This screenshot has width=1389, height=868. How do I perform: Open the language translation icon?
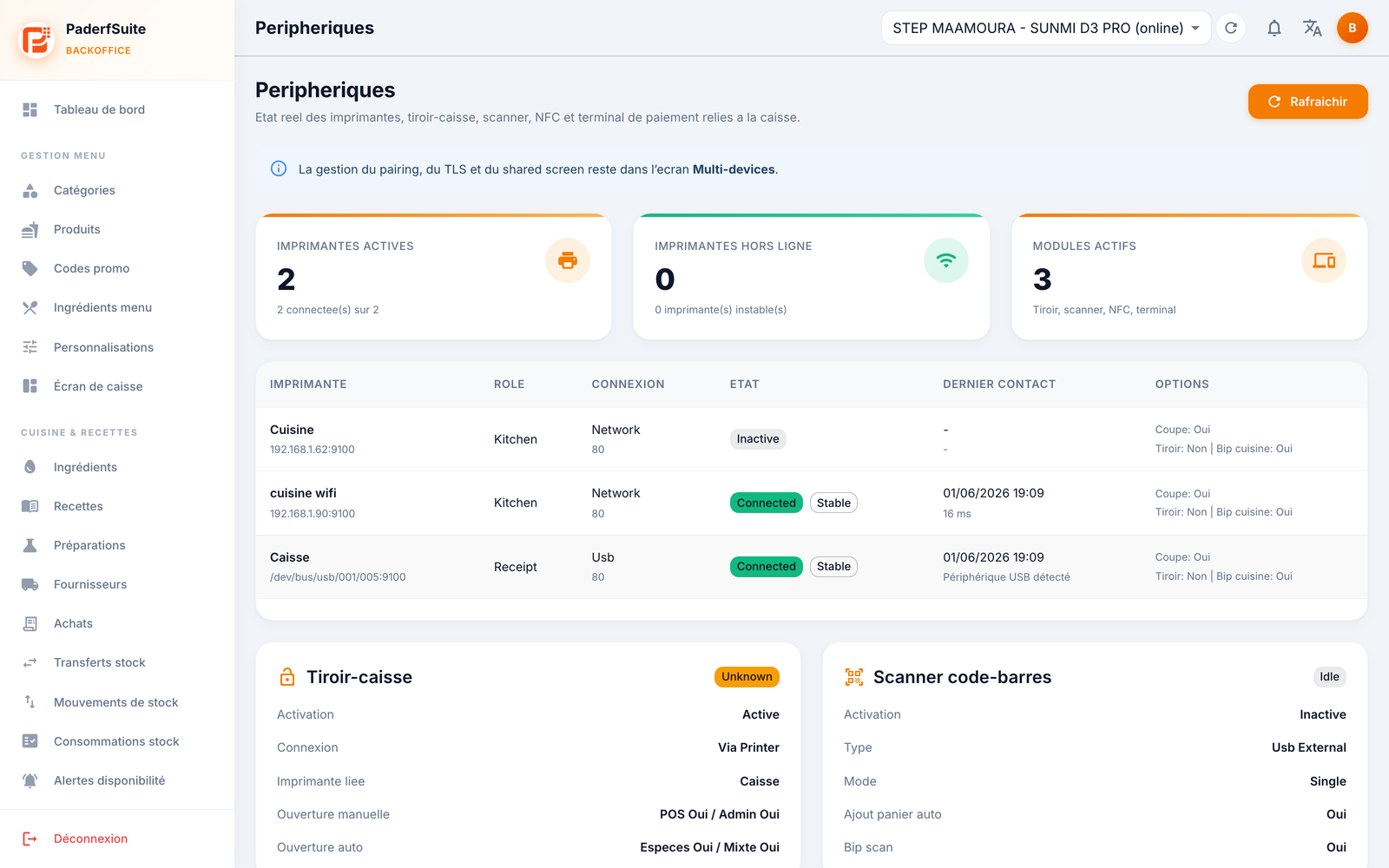(x=1313, y=28)
